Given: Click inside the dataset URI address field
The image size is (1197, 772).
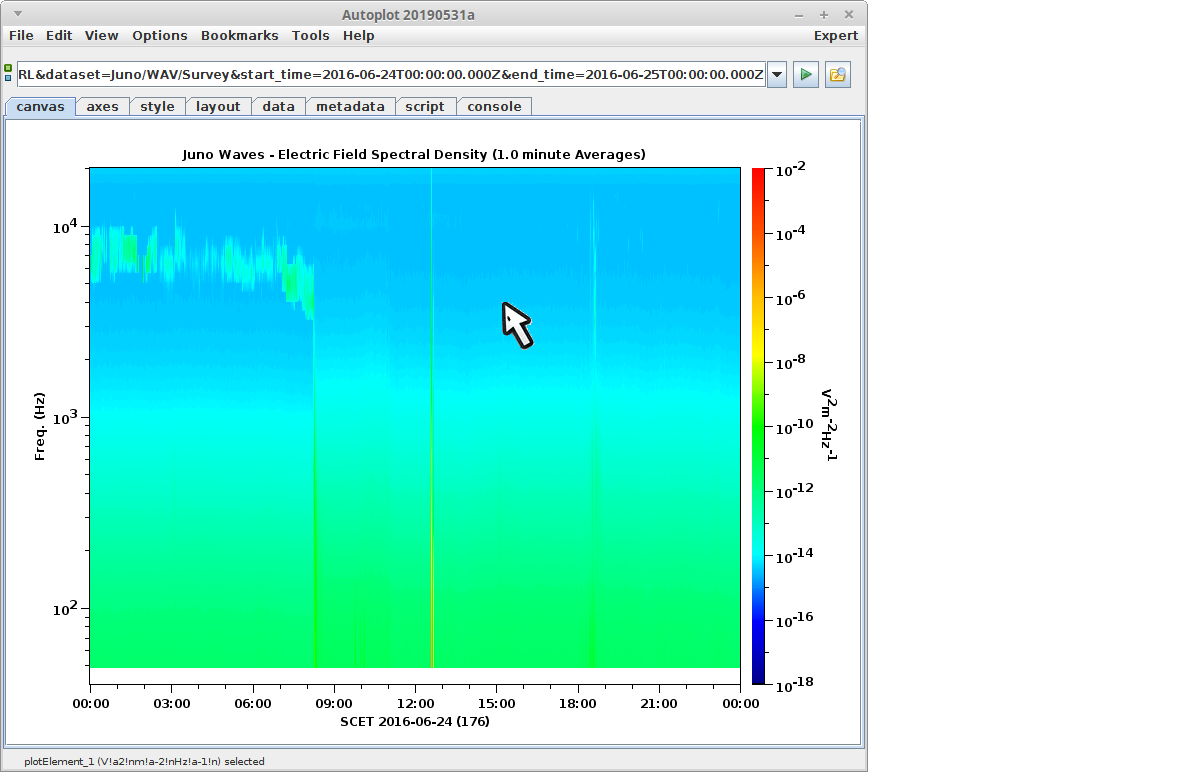Looking at the screenshot, I should [x=390, y=75].
